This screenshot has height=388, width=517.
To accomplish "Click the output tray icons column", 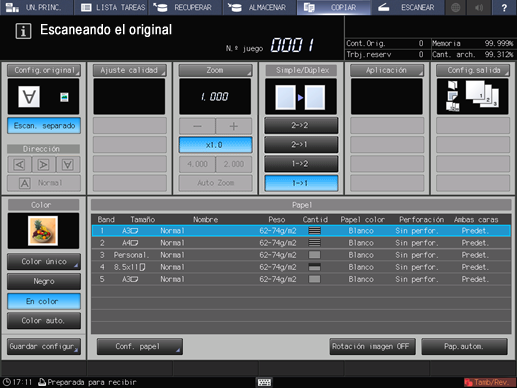I will [x=453, y=96].
